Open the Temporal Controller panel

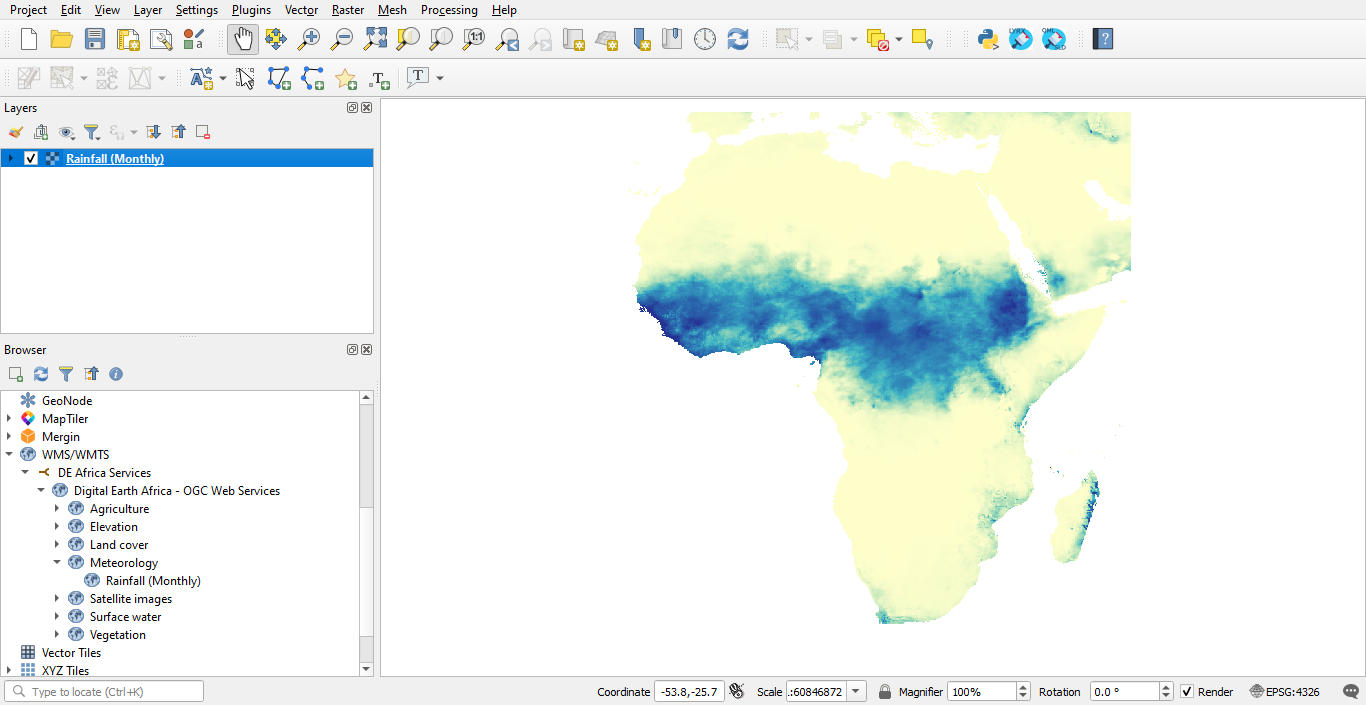click(x=705, y=39)
